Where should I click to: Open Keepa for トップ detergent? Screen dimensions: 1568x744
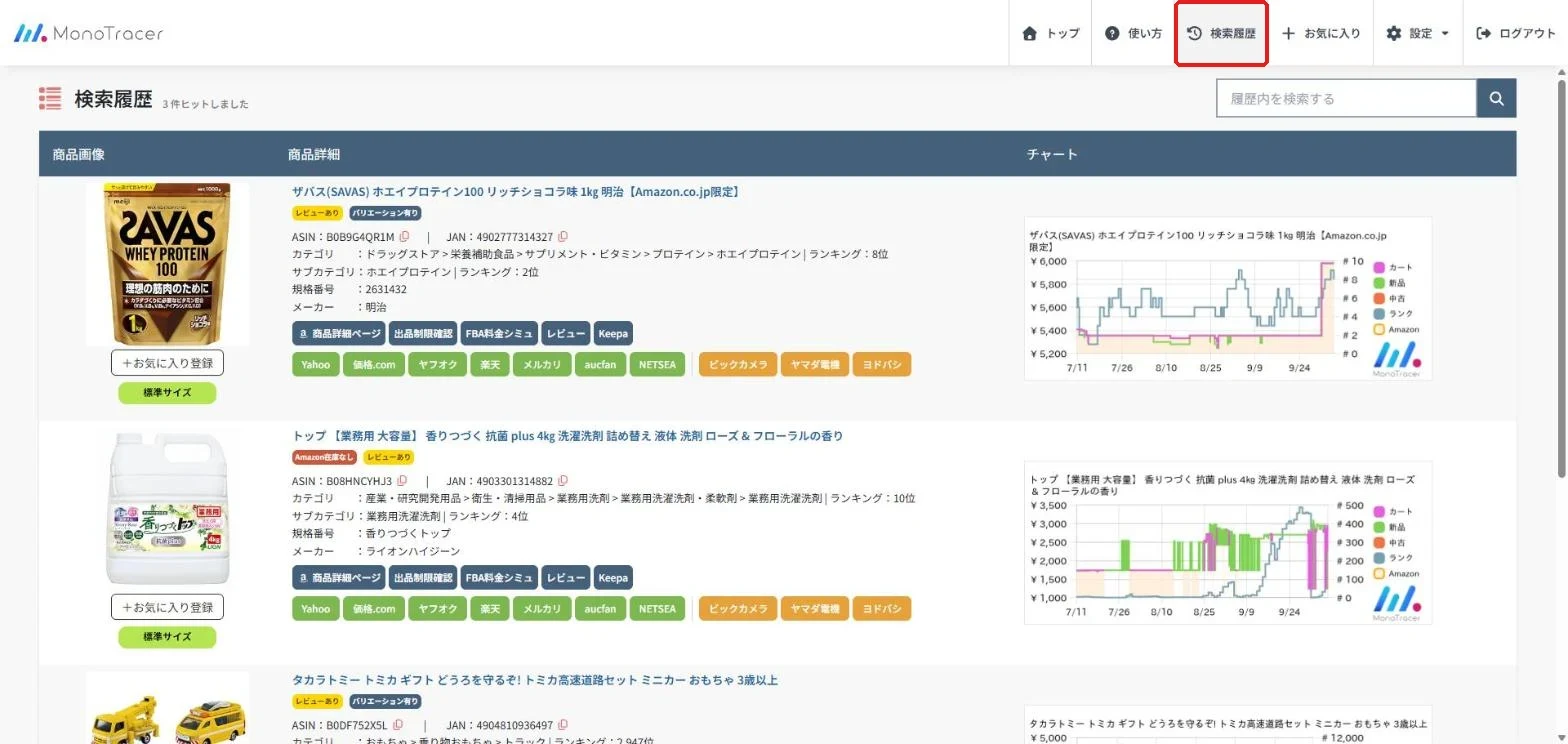click(613, 577)
